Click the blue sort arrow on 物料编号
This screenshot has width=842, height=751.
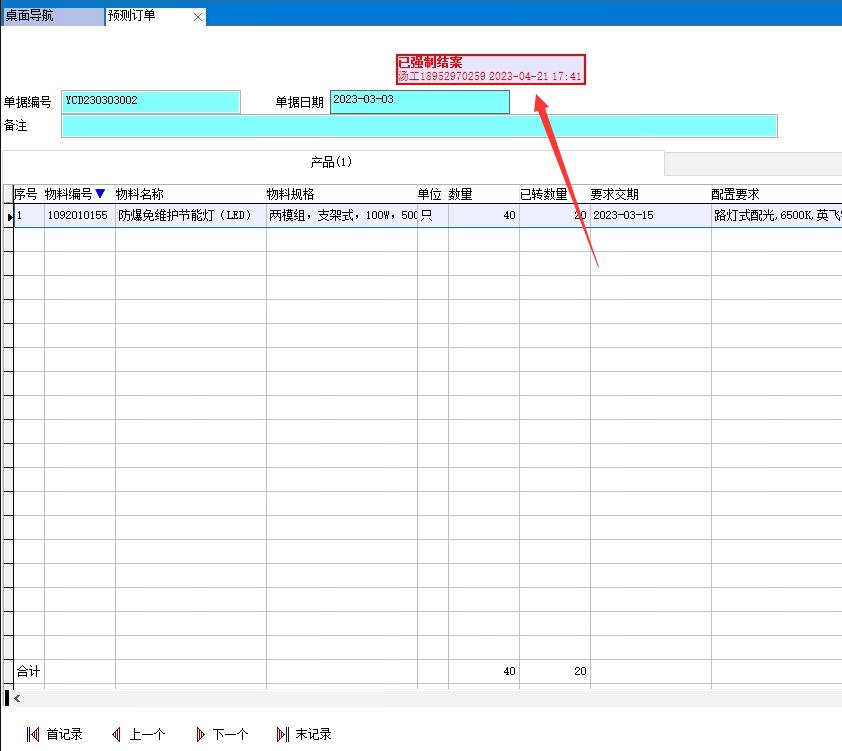point(100,194)
